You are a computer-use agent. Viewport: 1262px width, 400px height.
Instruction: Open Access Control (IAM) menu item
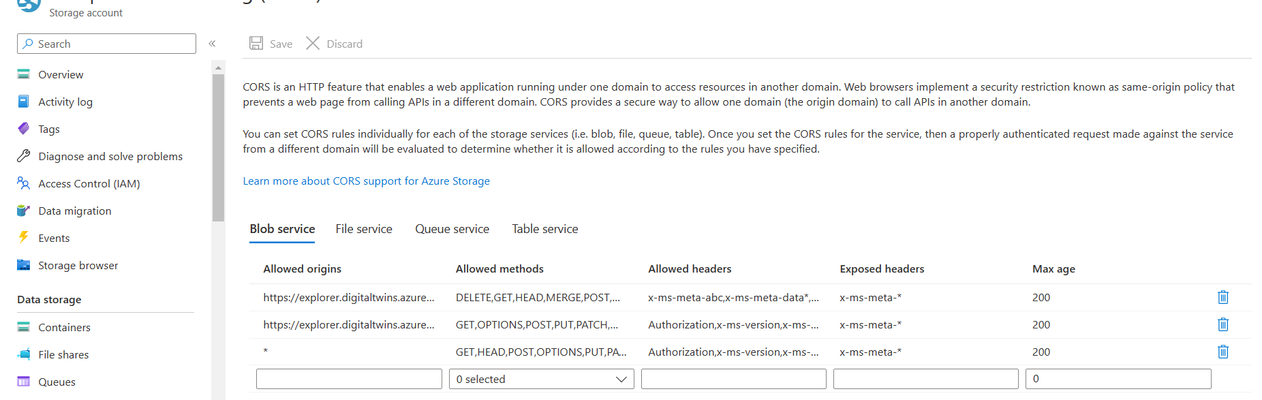[x=89, y=184]
